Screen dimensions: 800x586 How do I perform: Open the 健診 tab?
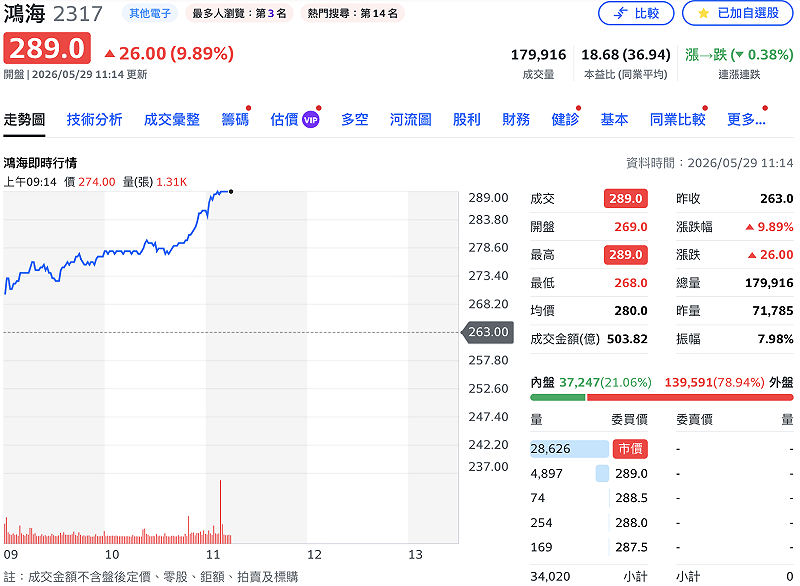(565, 119)
